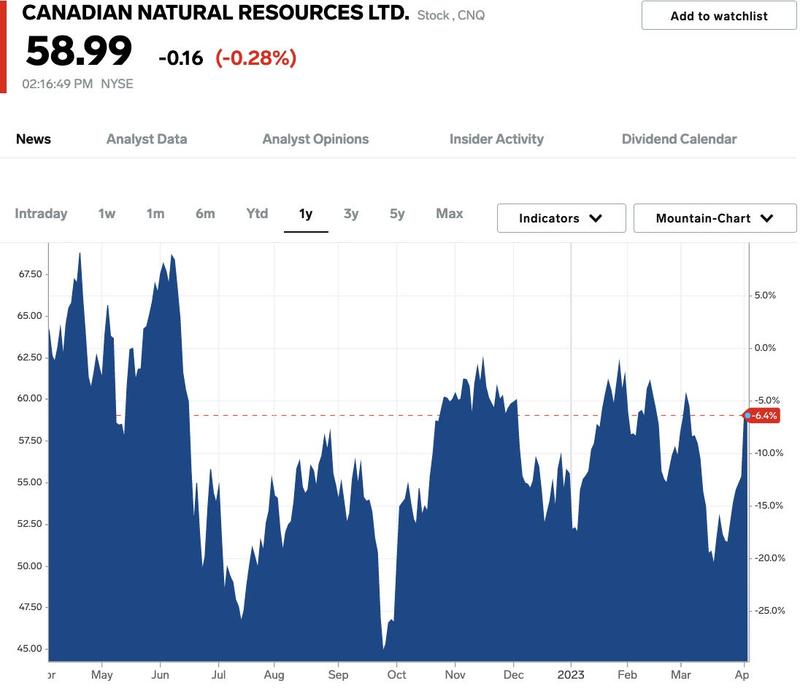Click the Sep x-axis label
The width and height of the screenshot is (800, 699).
[x=338, y=675]
